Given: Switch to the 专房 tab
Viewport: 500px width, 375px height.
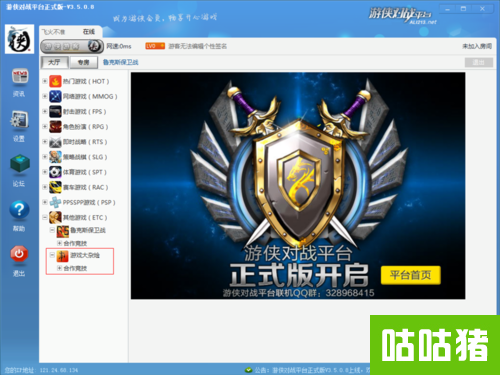Looking at the screenshot, I should click(x=83, y=62).
